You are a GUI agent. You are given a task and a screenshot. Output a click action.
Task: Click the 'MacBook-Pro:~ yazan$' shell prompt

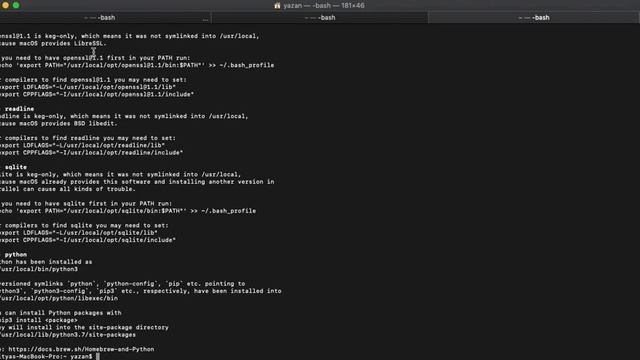pos(46,357)
